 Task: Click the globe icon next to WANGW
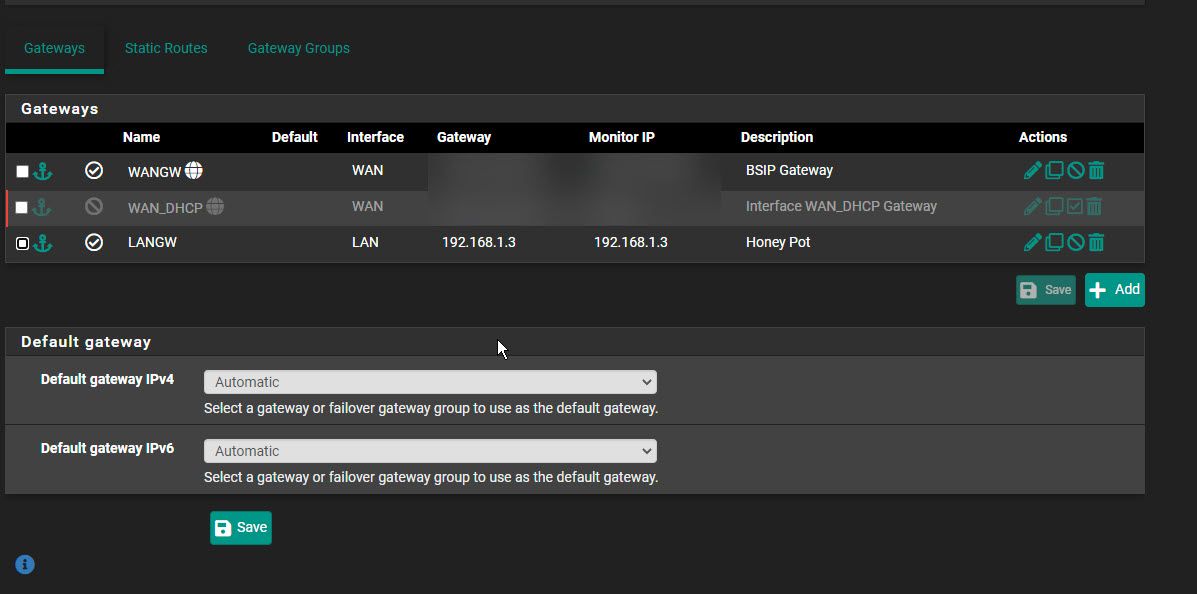(x=194, y=170)
